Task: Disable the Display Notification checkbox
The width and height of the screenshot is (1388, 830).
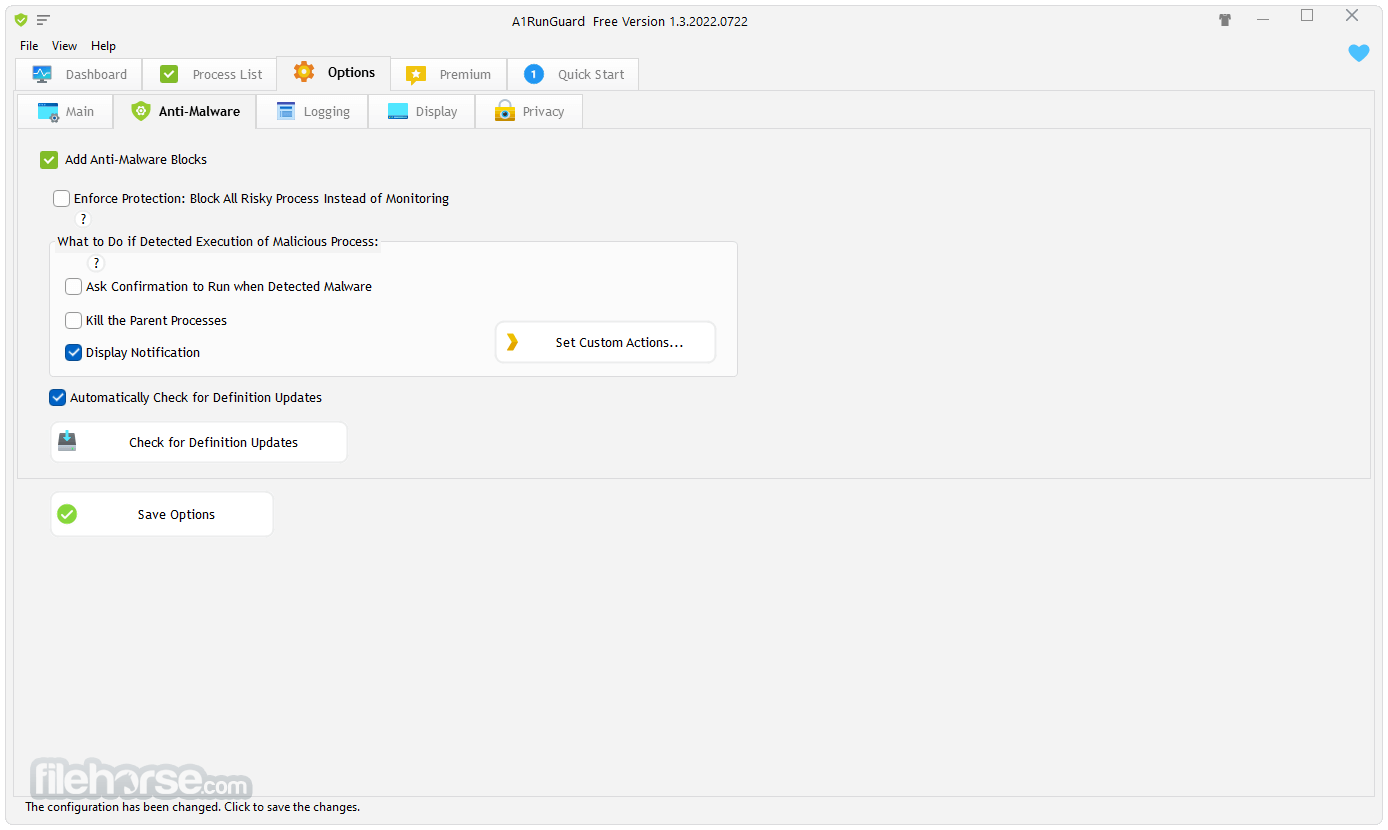Action: (74, 353)
